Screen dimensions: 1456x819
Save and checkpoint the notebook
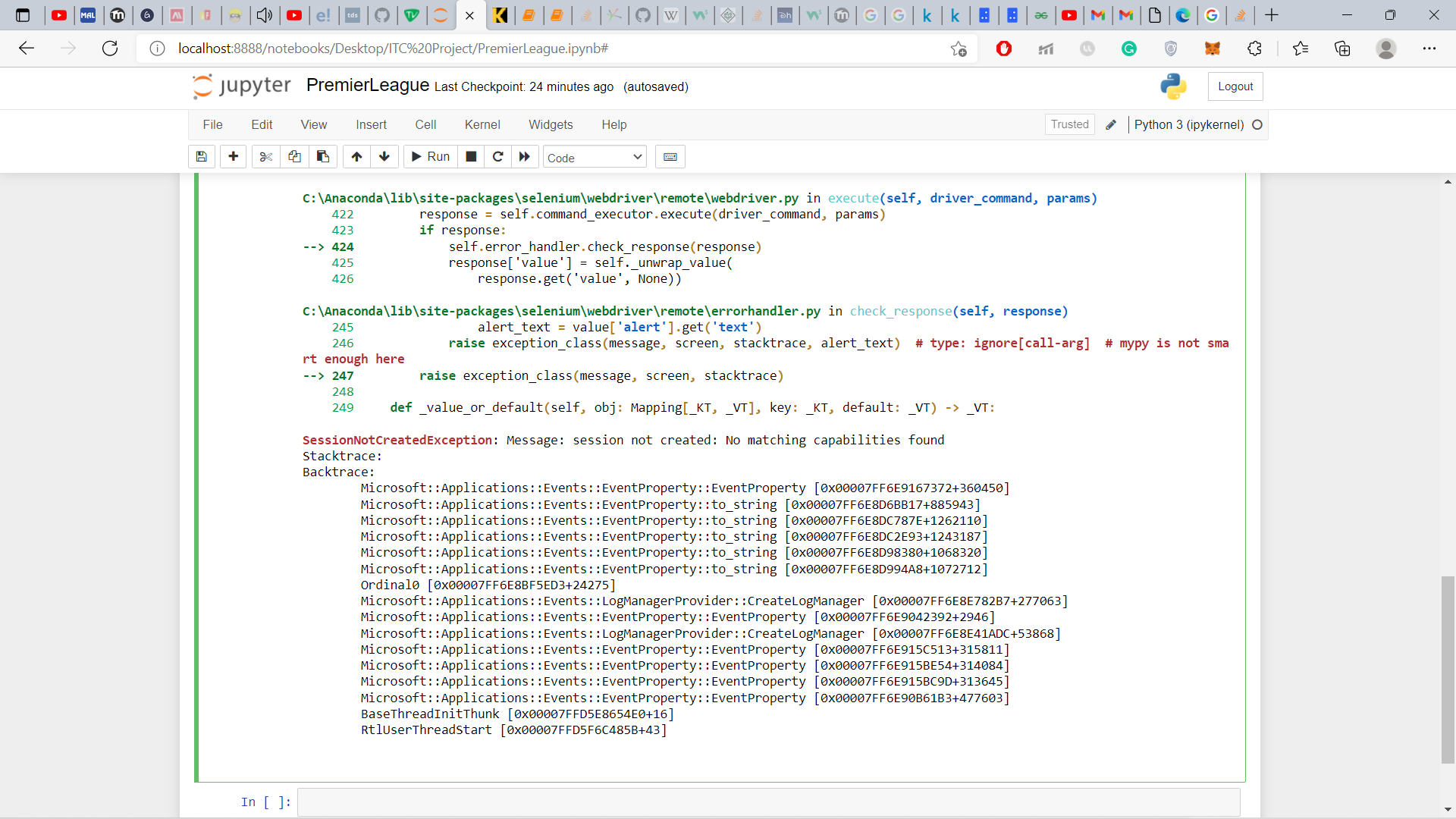pyautogui.click(x=202, y=157)
